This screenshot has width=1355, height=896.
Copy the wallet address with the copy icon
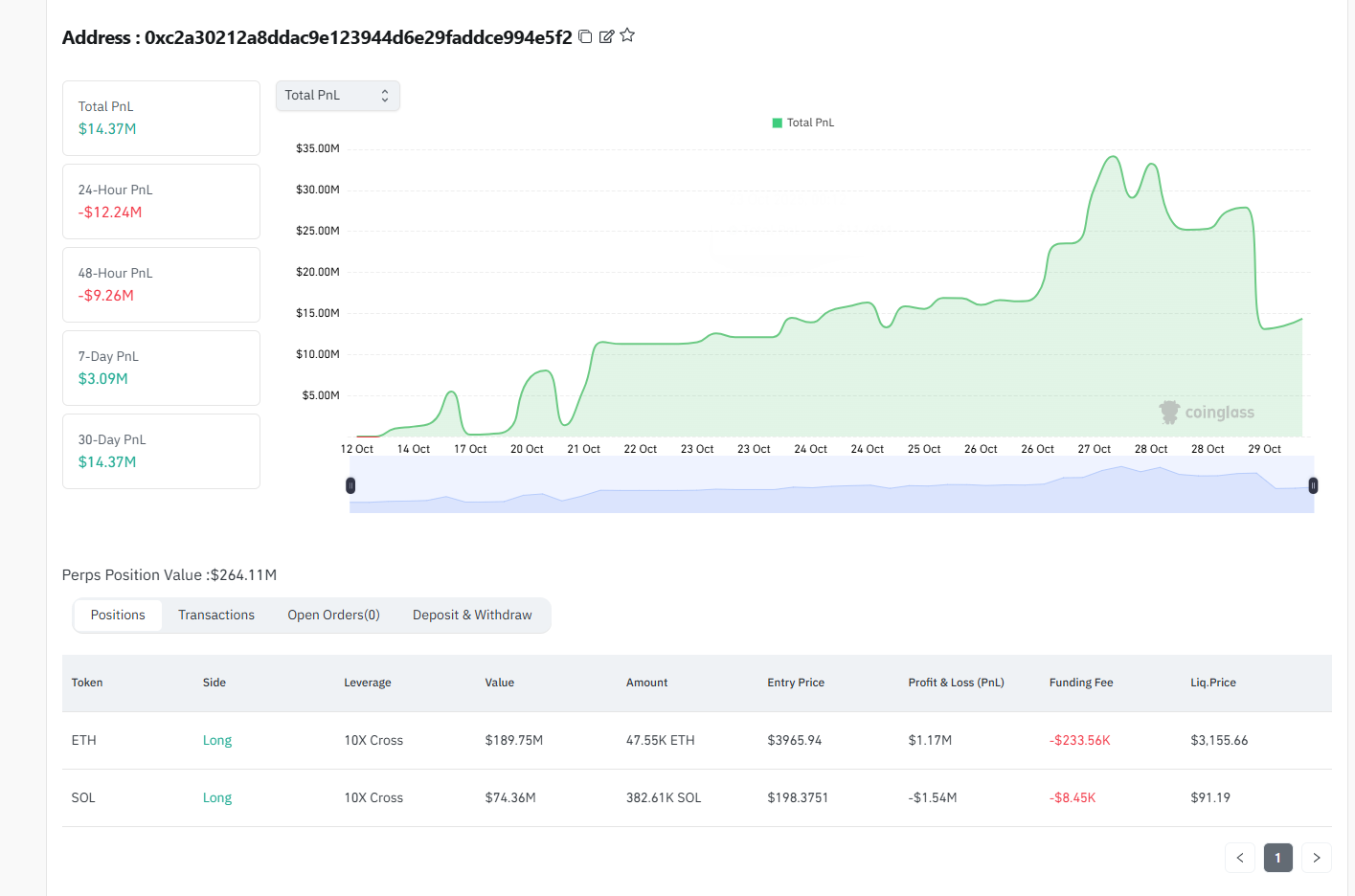585,36
